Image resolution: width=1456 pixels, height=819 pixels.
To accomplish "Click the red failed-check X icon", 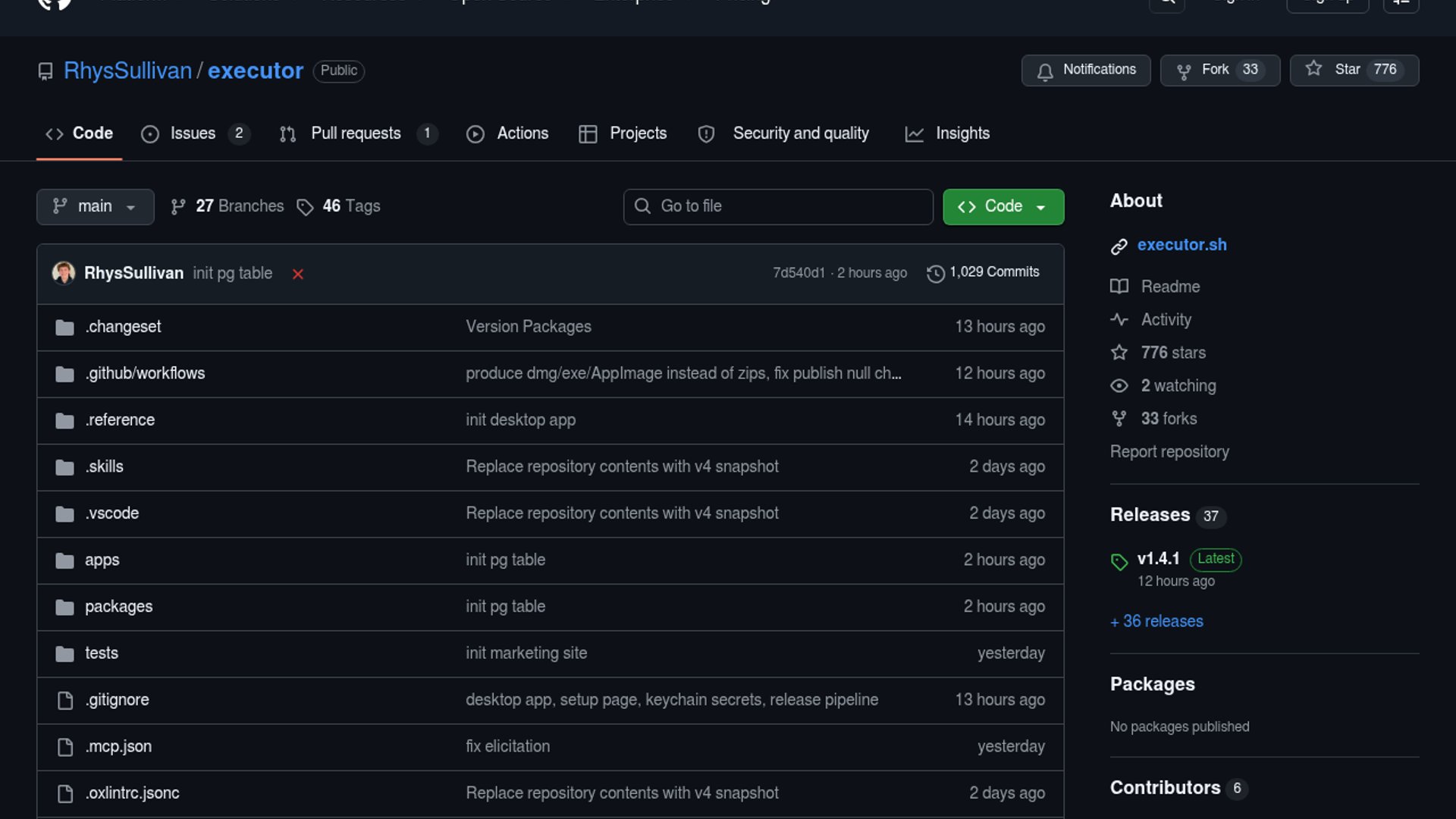I will pyautogui.click(x=298, y=275).
